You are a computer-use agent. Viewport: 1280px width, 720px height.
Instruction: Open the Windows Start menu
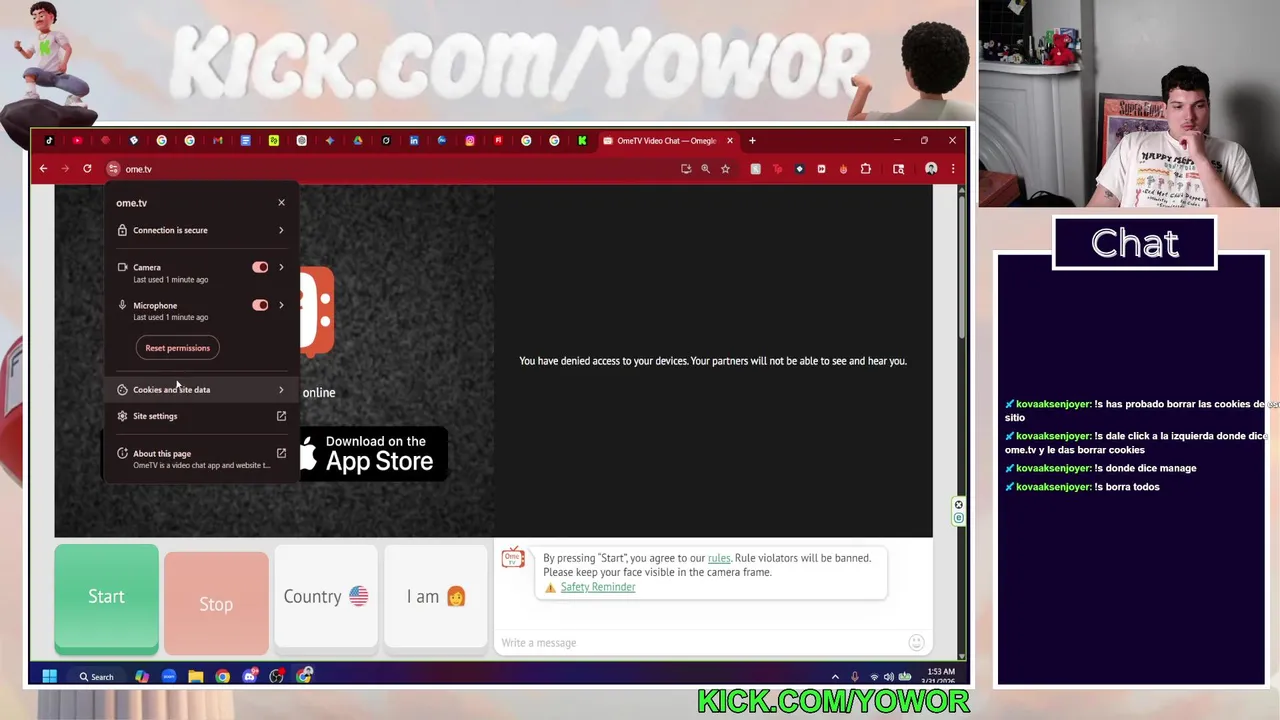49,677
